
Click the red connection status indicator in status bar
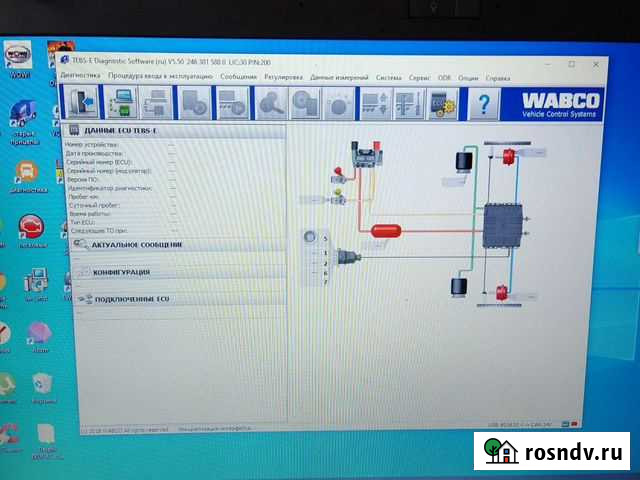574,424
